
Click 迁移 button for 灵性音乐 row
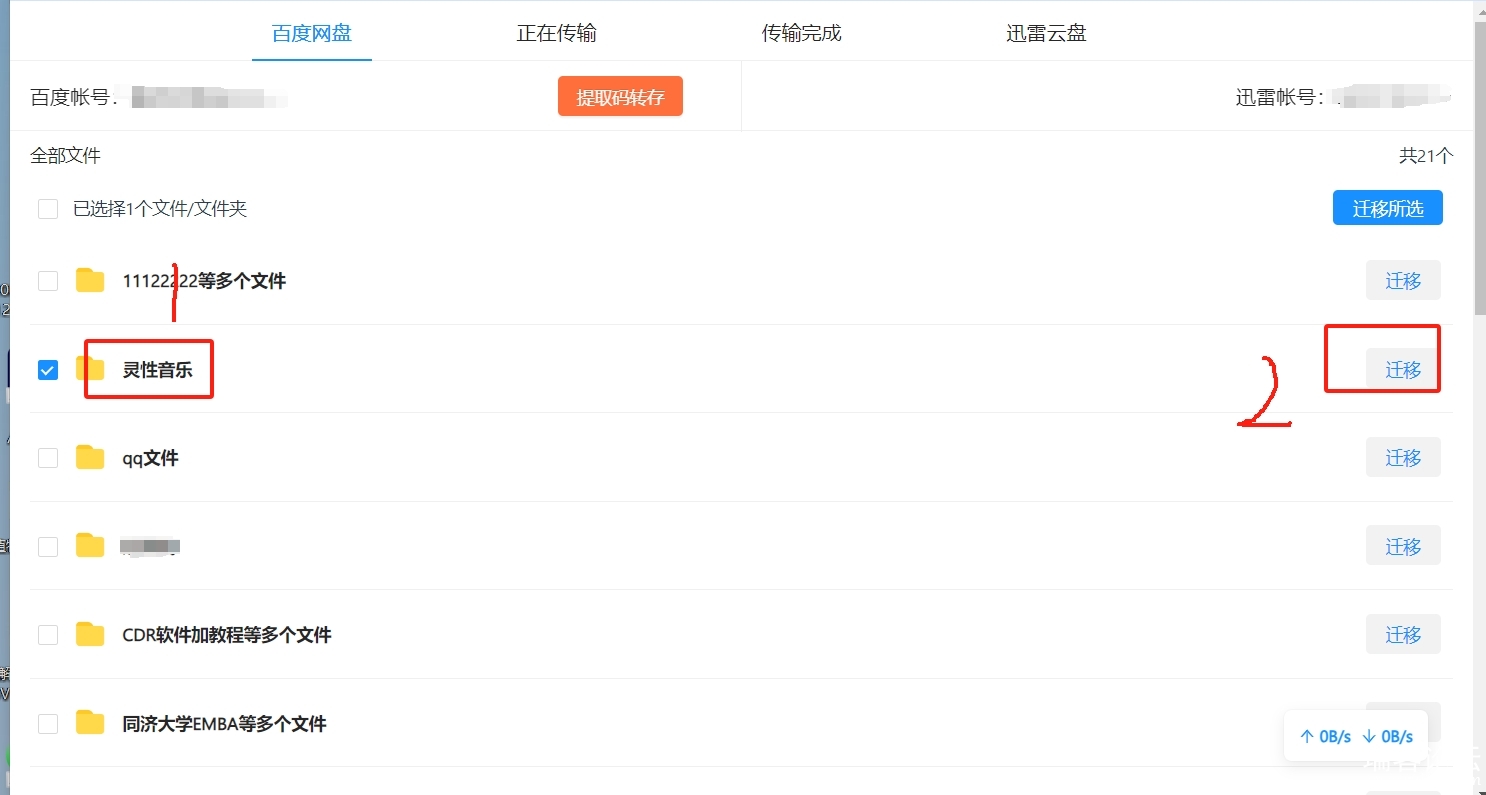[x=1402, y=370]
